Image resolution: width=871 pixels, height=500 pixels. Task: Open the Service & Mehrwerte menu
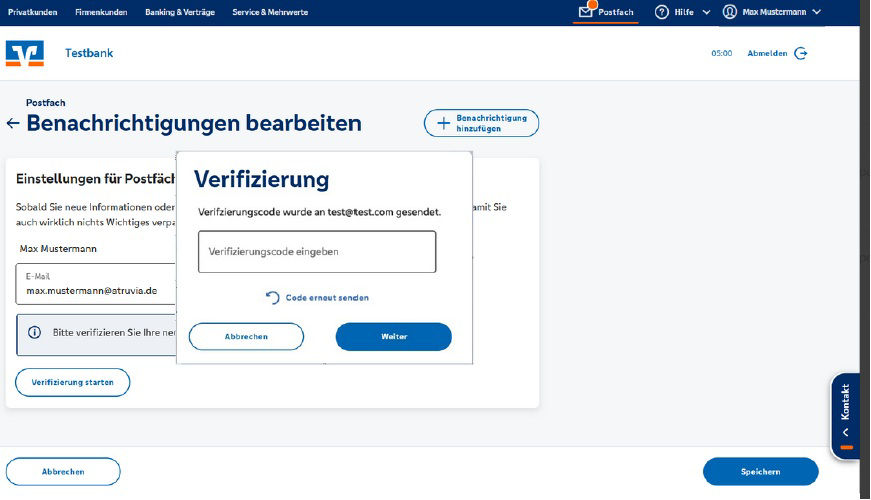click(270, 12)
